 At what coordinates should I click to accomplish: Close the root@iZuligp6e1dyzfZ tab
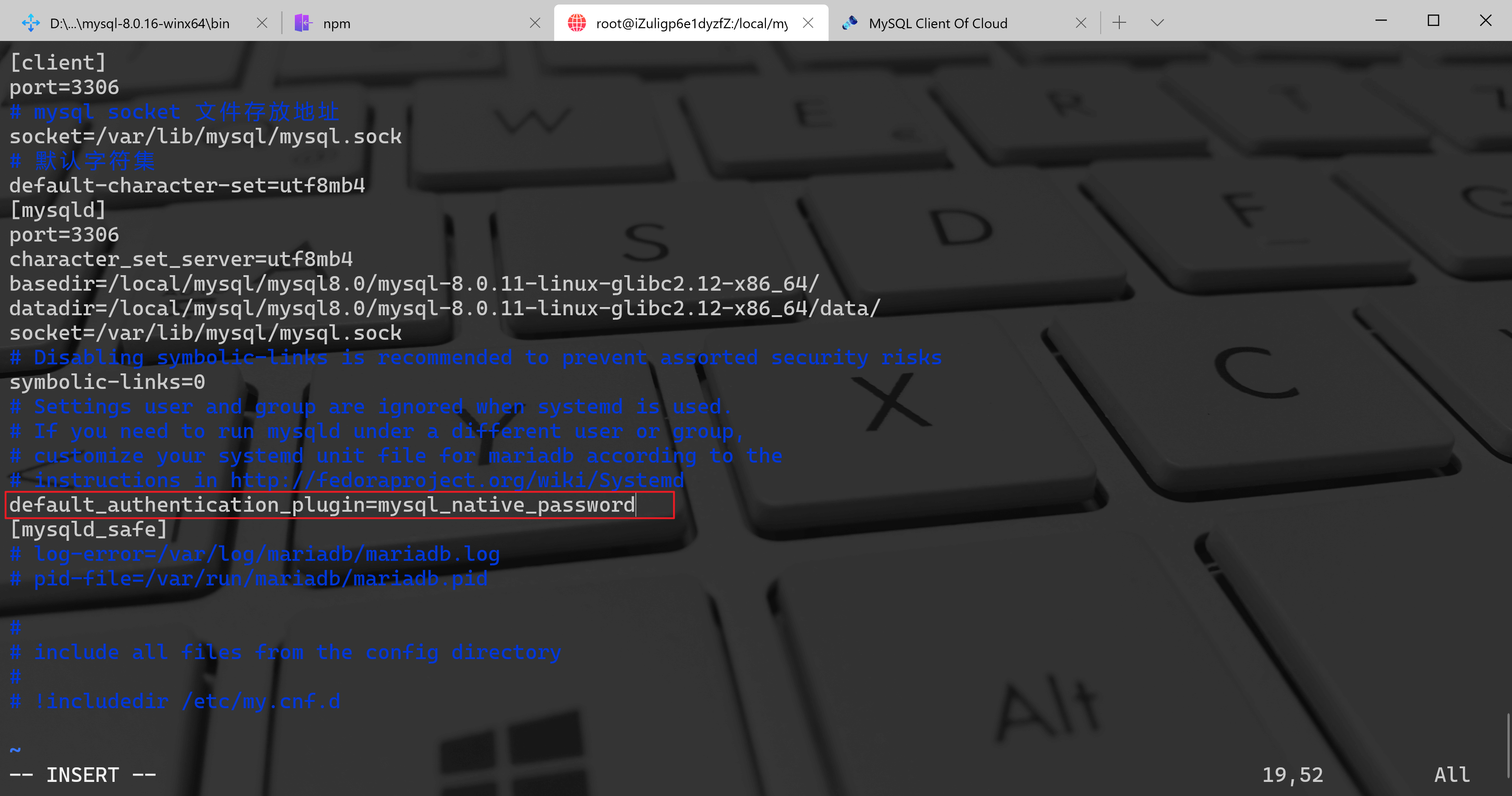click(808, 24)
